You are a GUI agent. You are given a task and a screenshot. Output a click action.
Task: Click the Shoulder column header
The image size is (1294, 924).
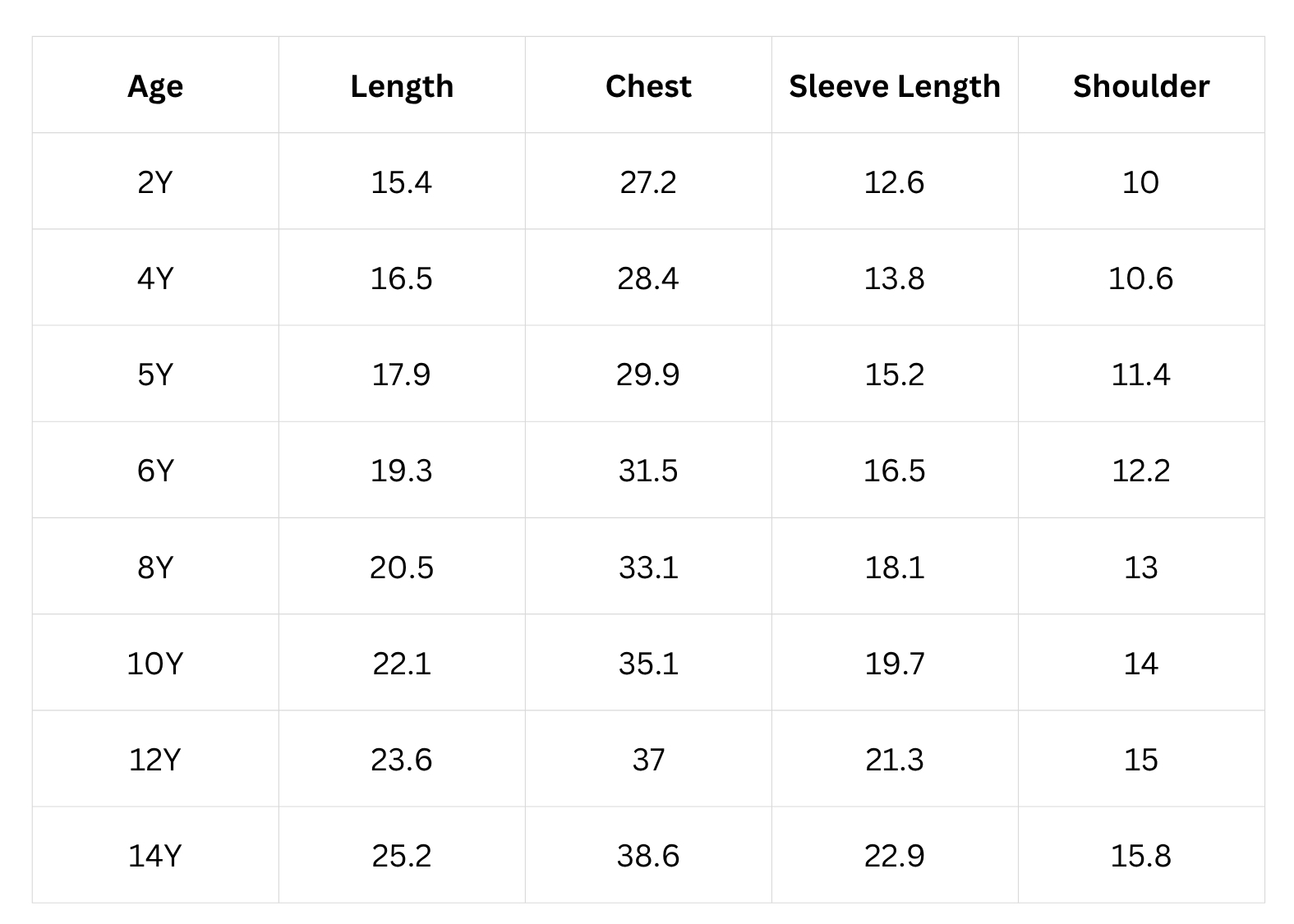(x=1141, y=86)
